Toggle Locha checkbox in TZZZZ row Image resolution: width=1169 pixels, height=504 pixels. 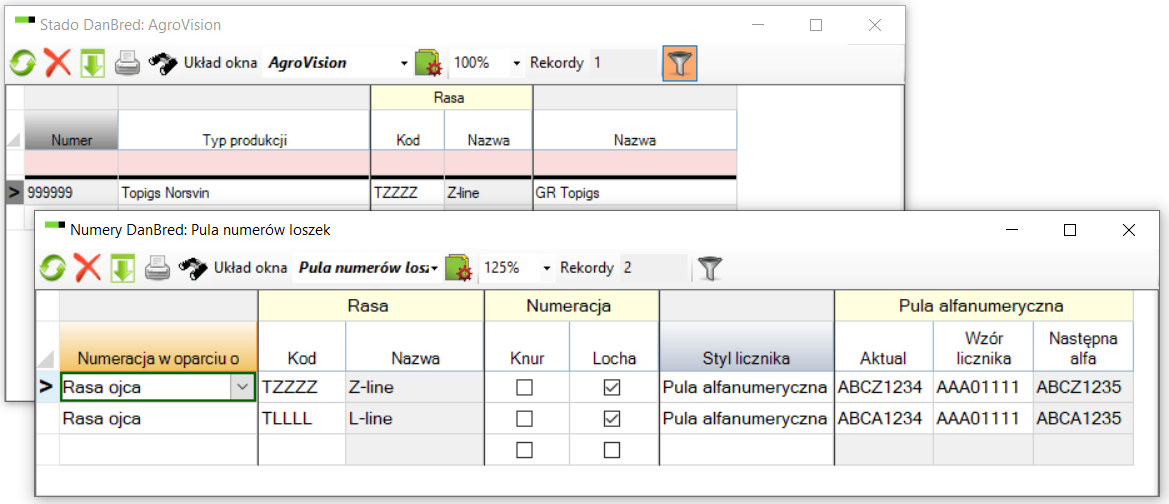pyautogui.click(x=612, y=387)
